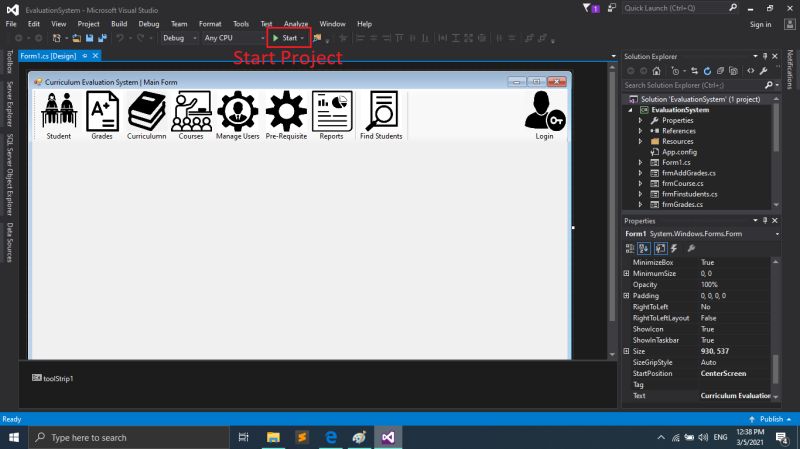This screenshot has height=449, width=800.
Task: Expand the Form1.cs node
Action: coord(640,162)
